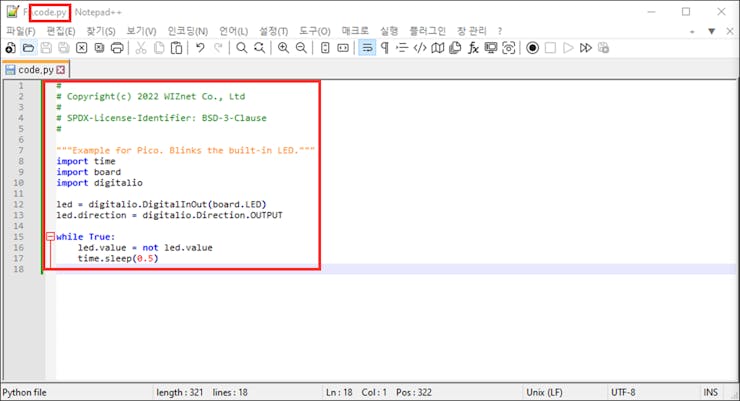Zoom in with the plus magnifier
This screenshot has height=401, width=740.
[283, 48]
